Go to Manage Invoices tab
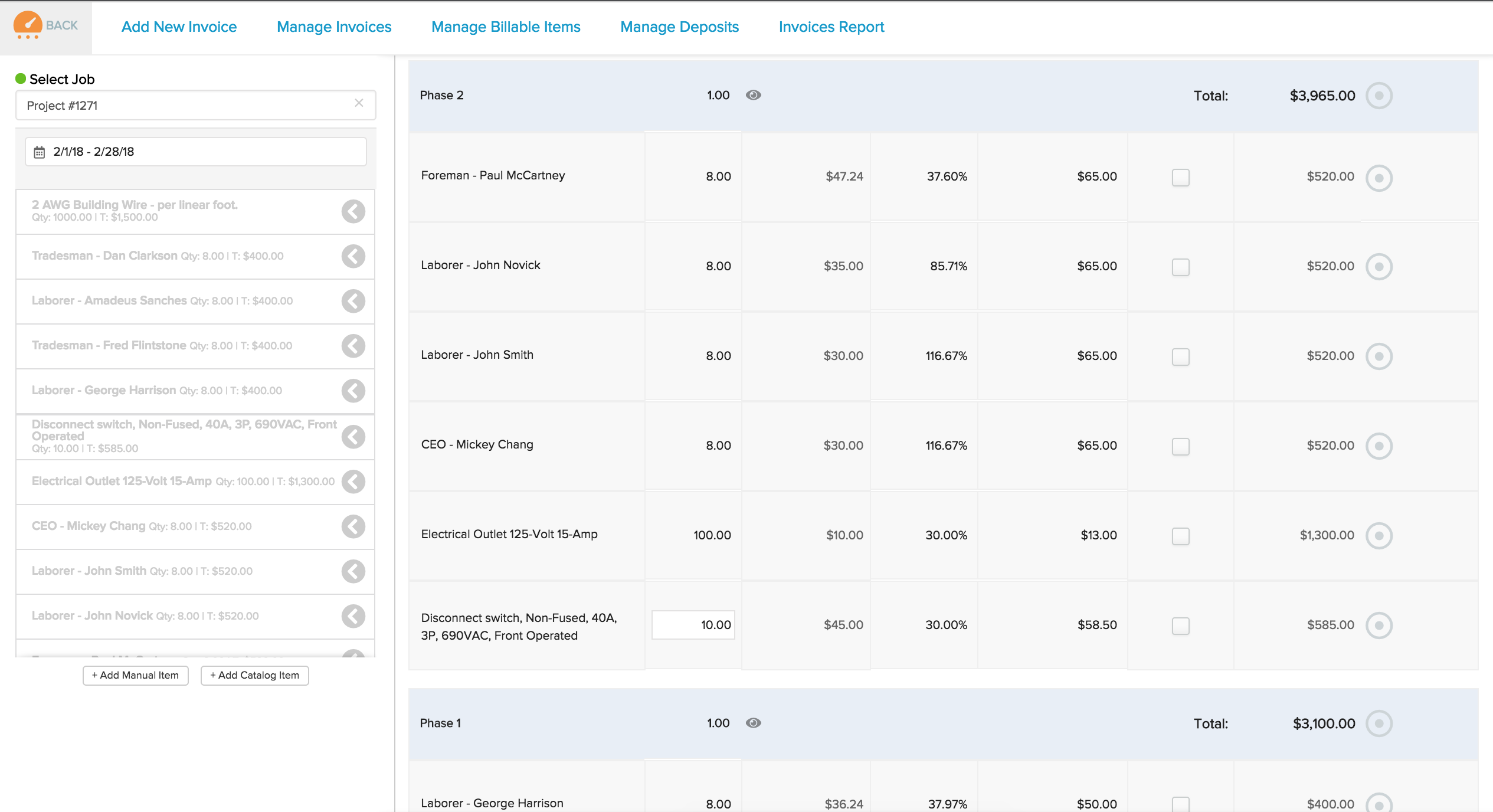1493x812 pixels. pyautogui.click(x=334, y=27)
